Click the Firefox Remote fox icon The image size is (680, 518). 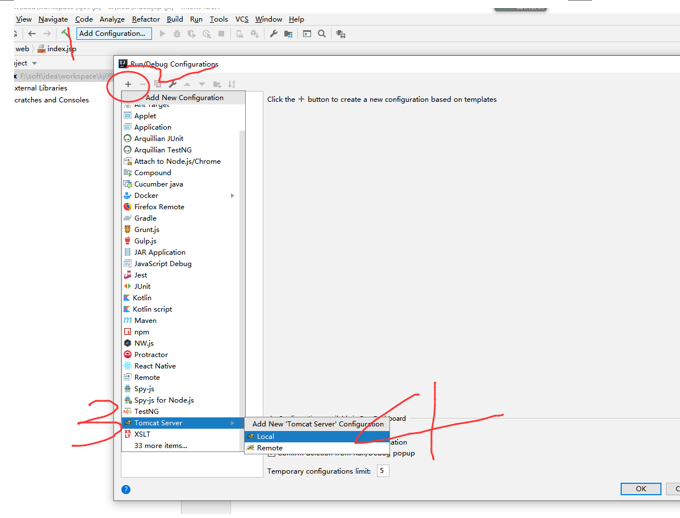[x=128, y=207]
